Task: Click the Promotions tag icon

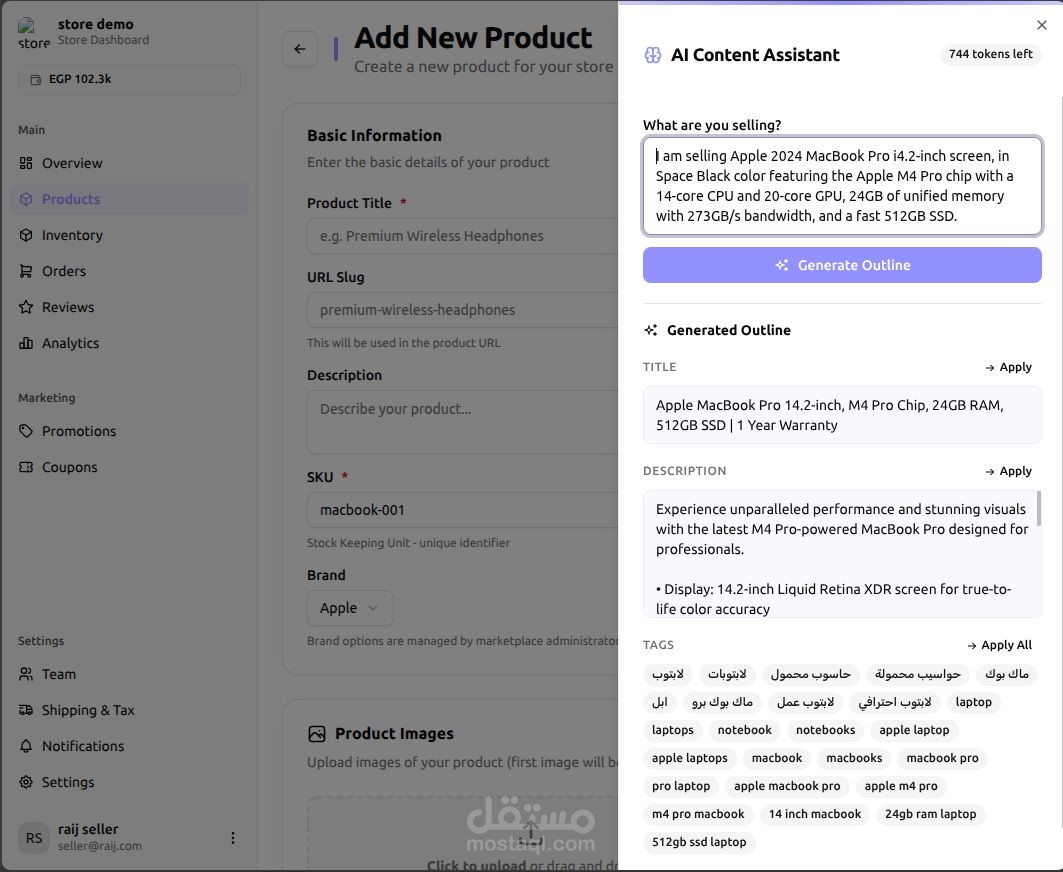Action: (x=26, y=431)
